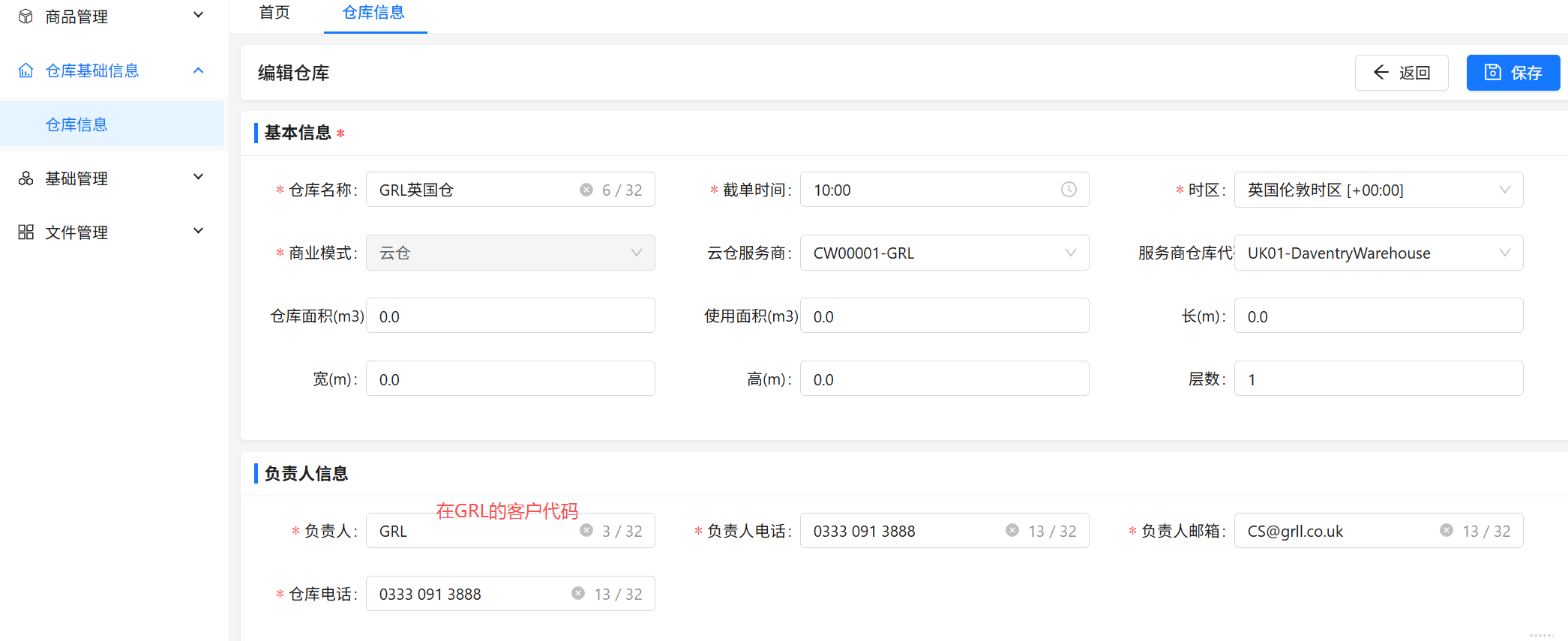Click the 层数 input field
The image size is (1568, 641).
(1378, 379)
